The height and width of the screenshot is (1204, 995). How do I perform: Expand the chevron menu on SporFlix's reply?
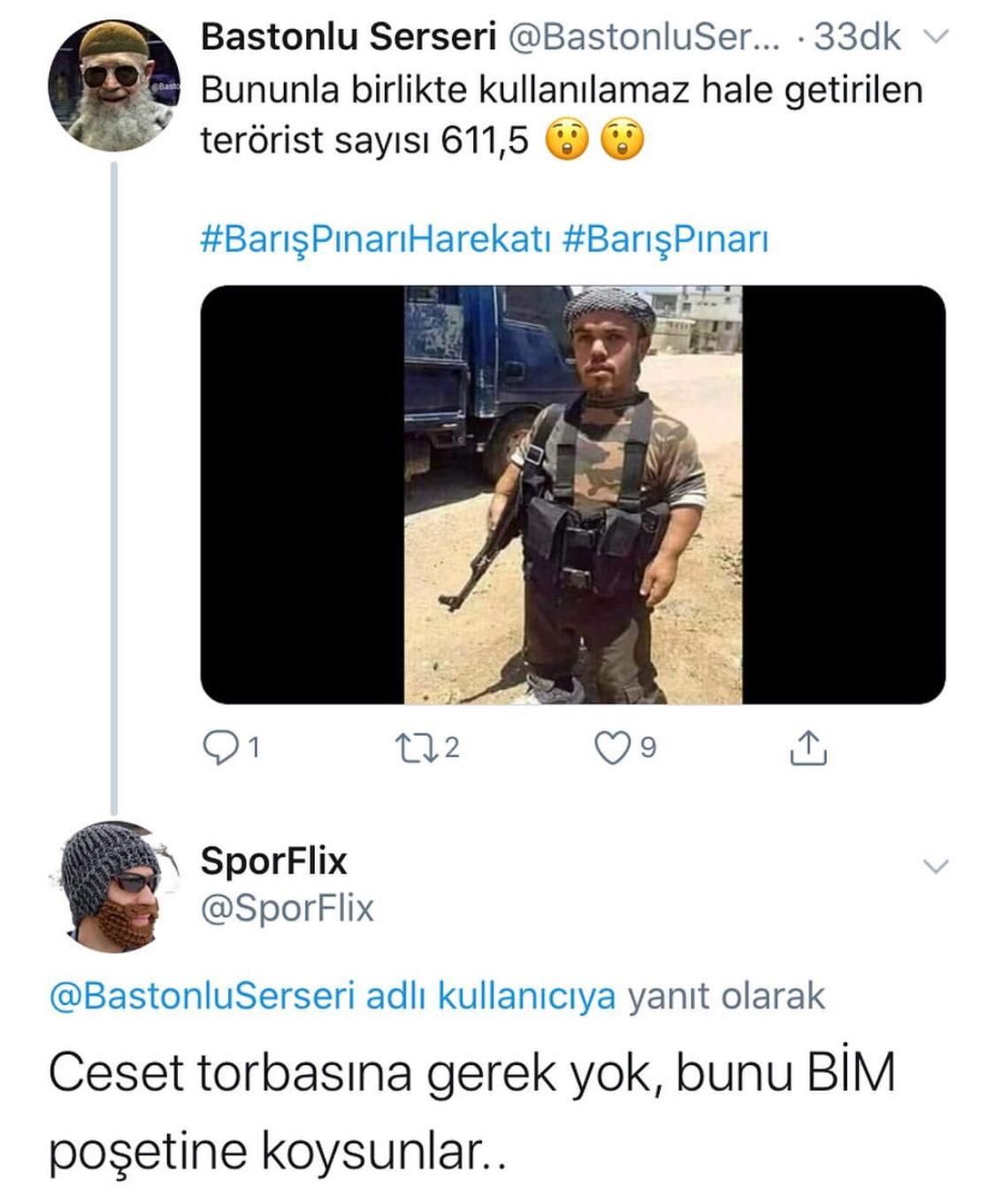tap(935, 865)
